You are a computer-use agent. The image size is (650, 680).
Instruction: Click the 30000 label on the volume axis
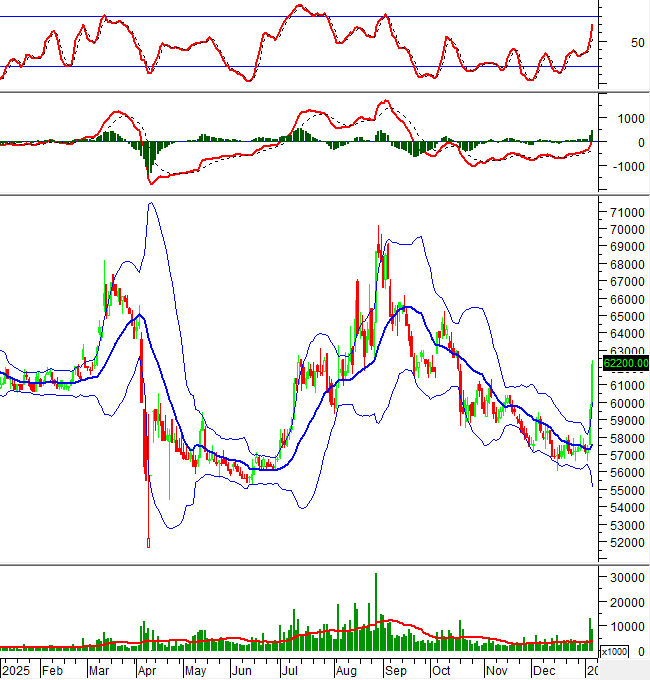[627, 578]
